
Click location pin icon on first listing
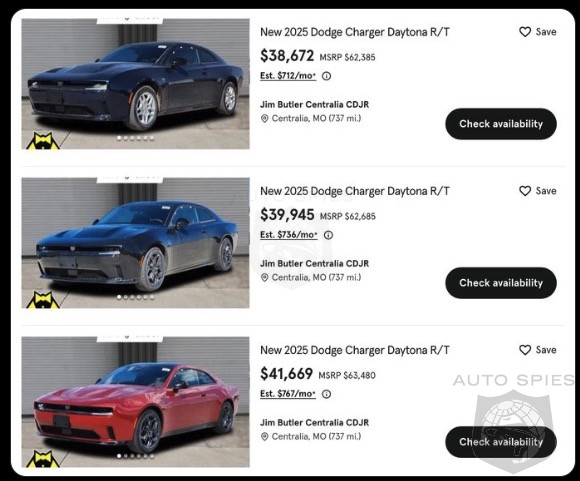(x=264, y=119)
